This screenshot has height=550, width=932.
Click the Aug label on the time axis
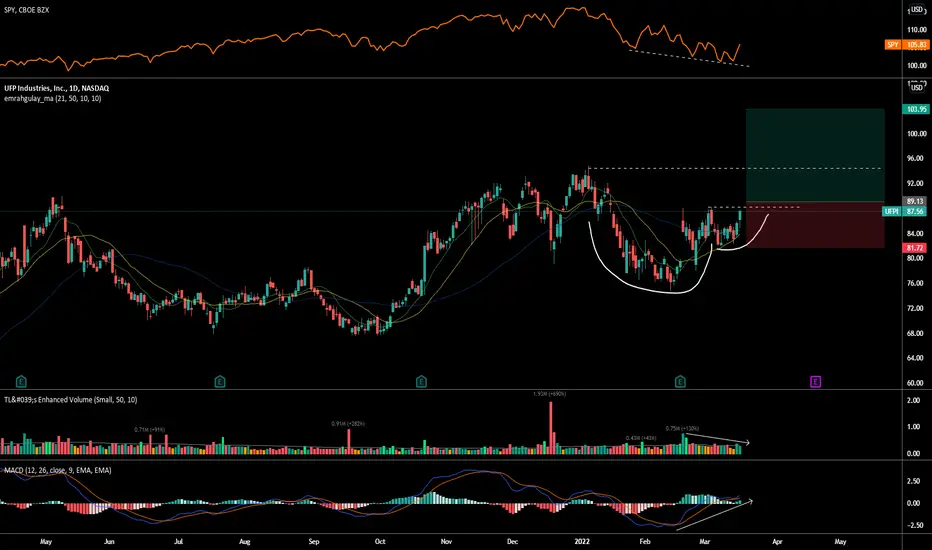click(x=245, y=542)
